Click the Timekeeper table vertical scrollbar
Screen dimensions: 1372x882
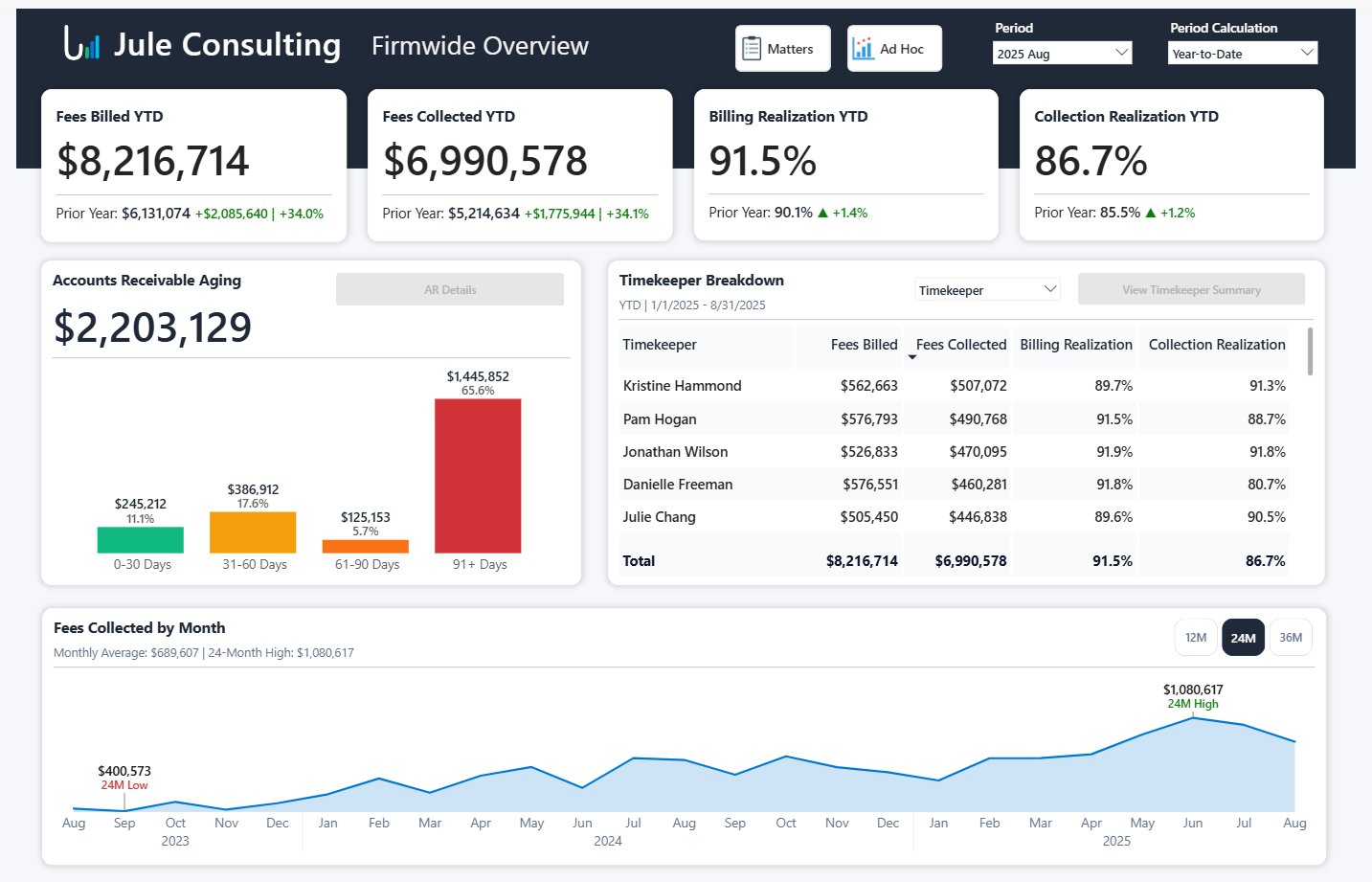(1310, 351)
